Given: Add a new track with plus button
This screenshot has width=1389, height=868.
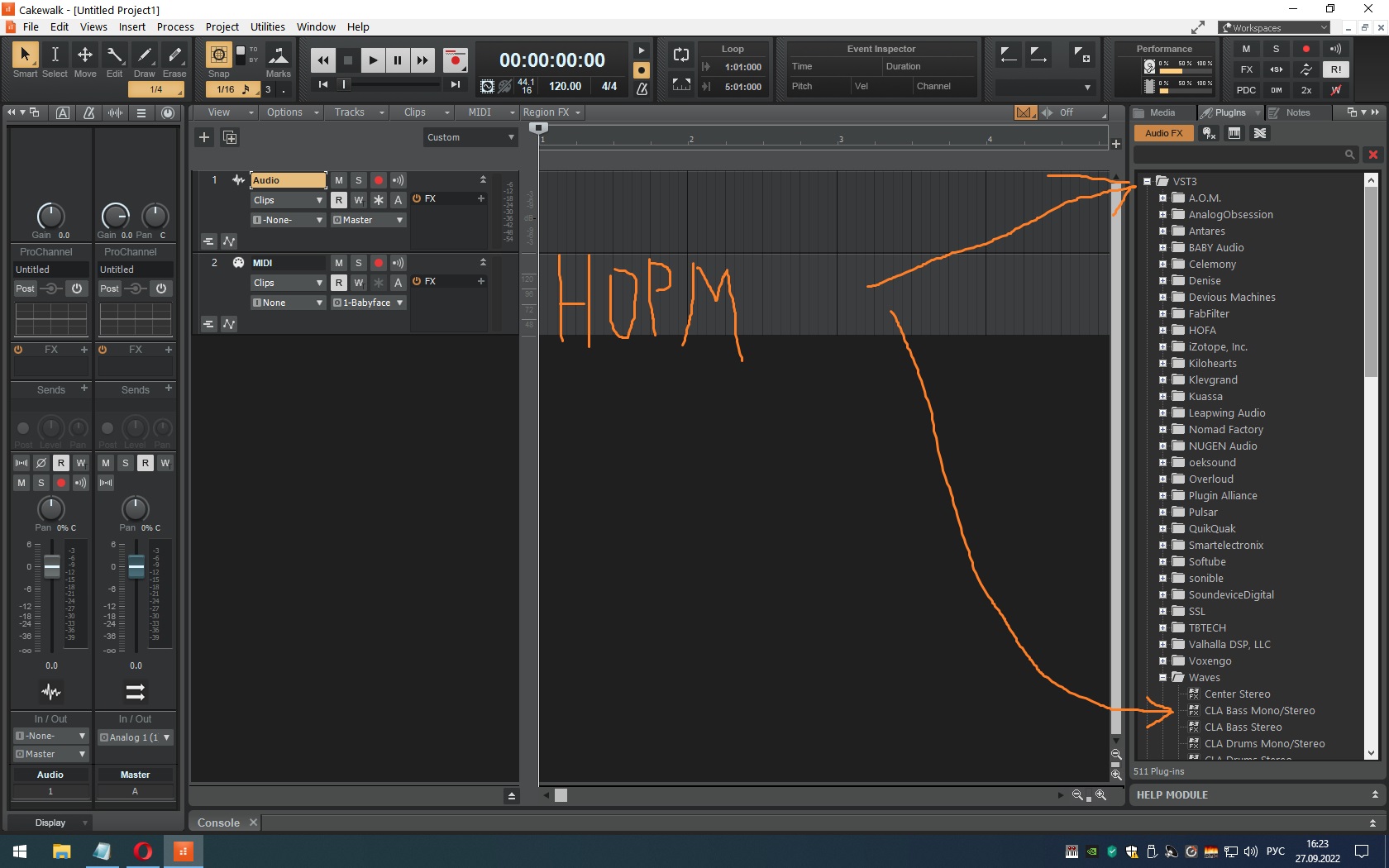Looking at the screenshot, I should click(204, 137).
